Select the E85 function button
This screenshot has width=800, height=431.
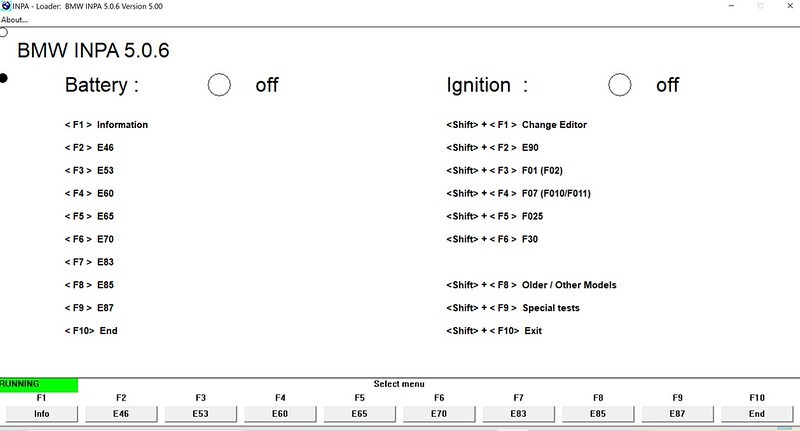598,414
